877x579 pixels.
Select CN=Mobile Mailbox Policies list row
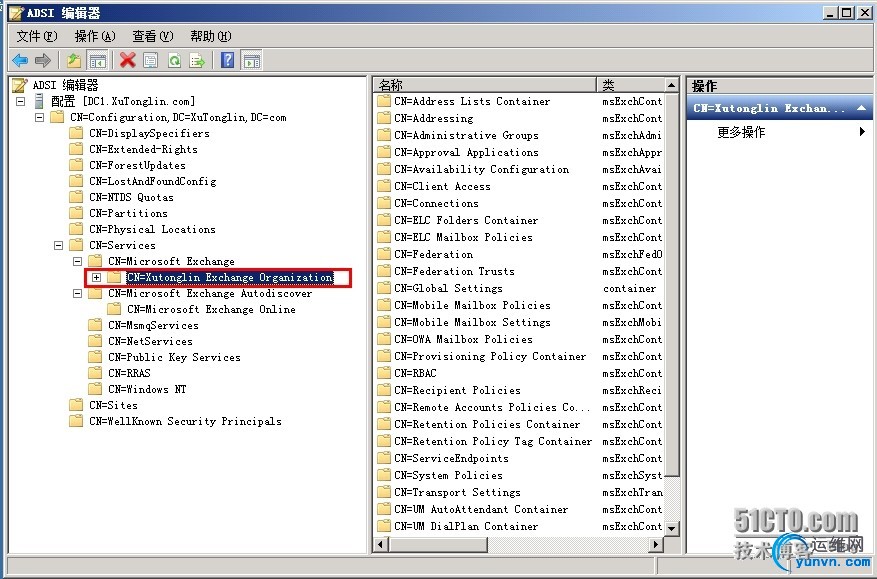[x=472, y=305]
